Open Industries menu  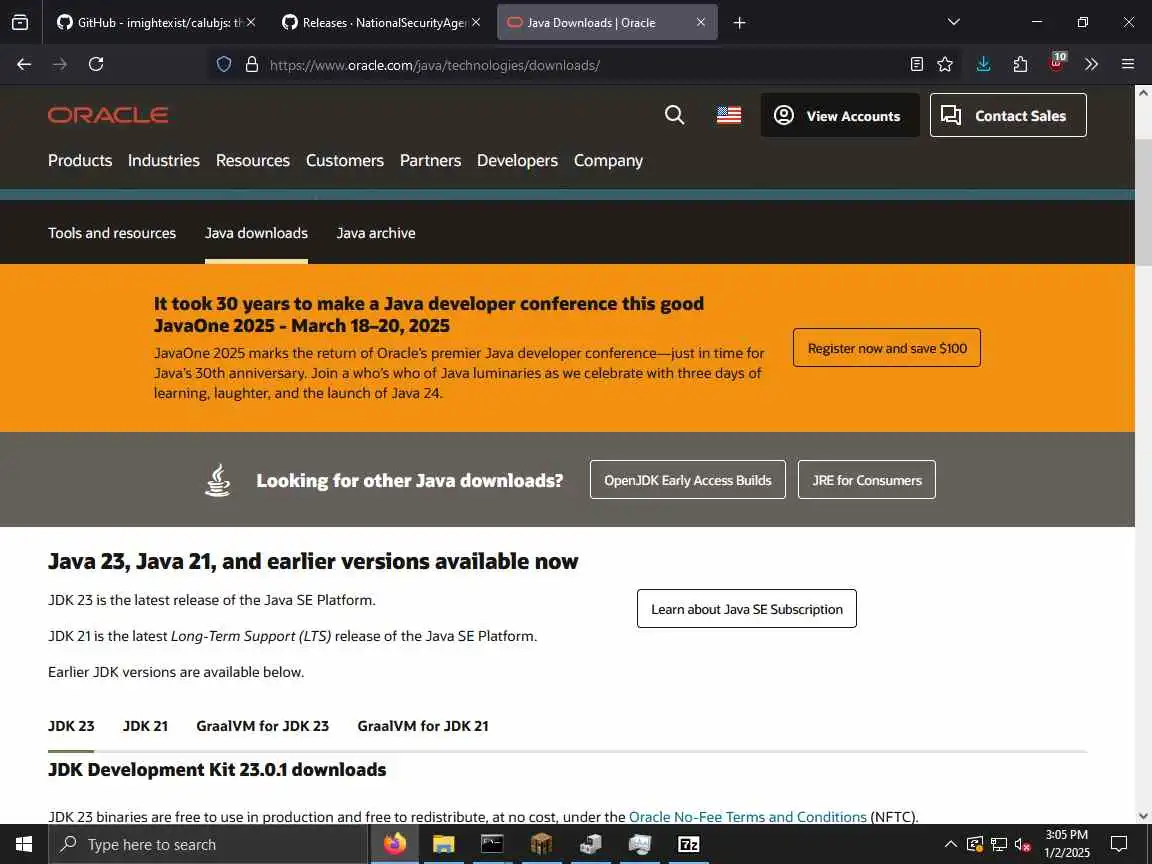pyautogui.click(x=164, y=160)
